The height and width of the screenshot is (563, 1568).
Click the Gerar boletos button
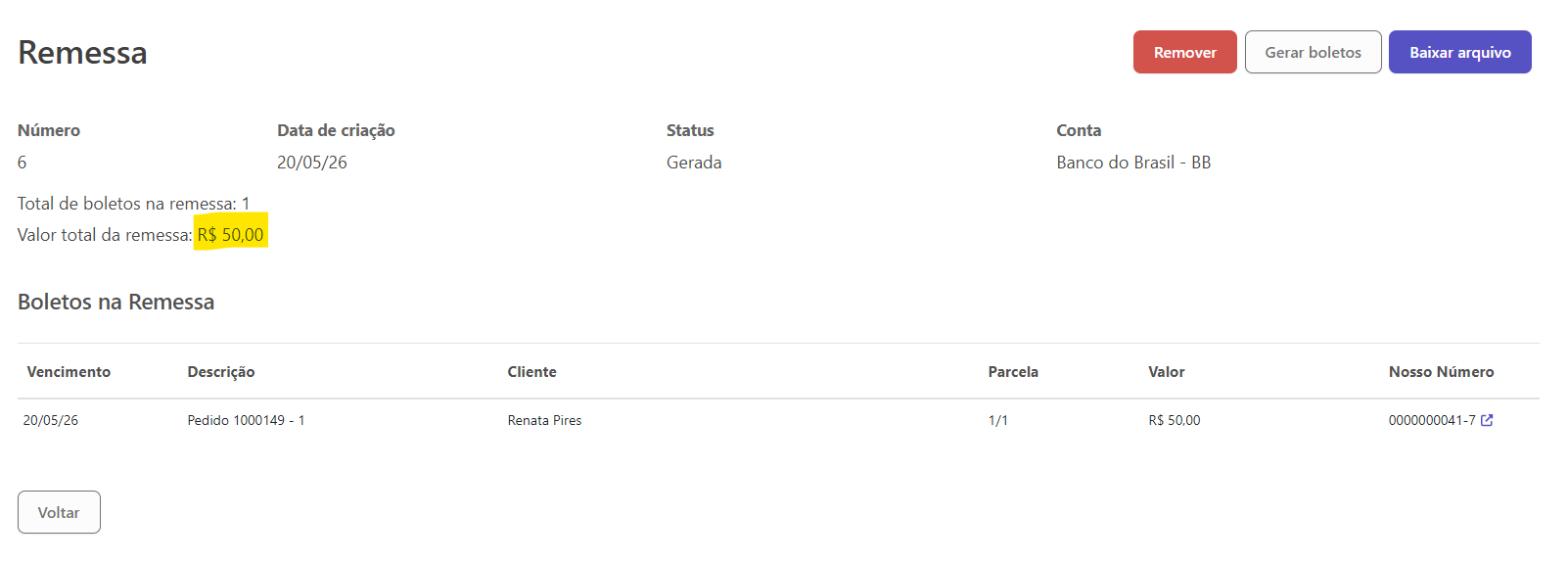point(1313,52)
